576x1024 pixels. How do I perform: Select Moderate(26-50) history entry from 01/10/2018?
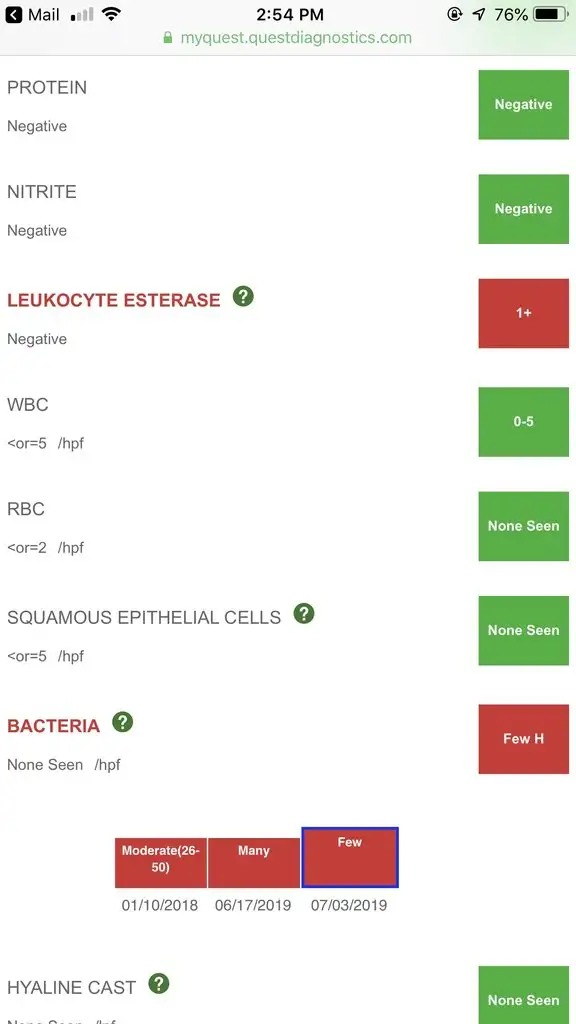click(x=161, y=863)
